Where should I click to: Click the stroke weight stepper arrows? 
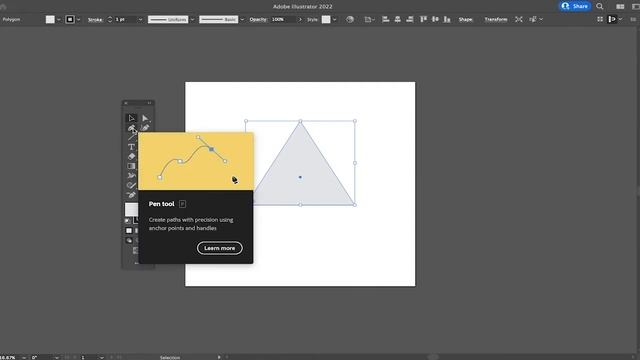click(x=109, y=20)
